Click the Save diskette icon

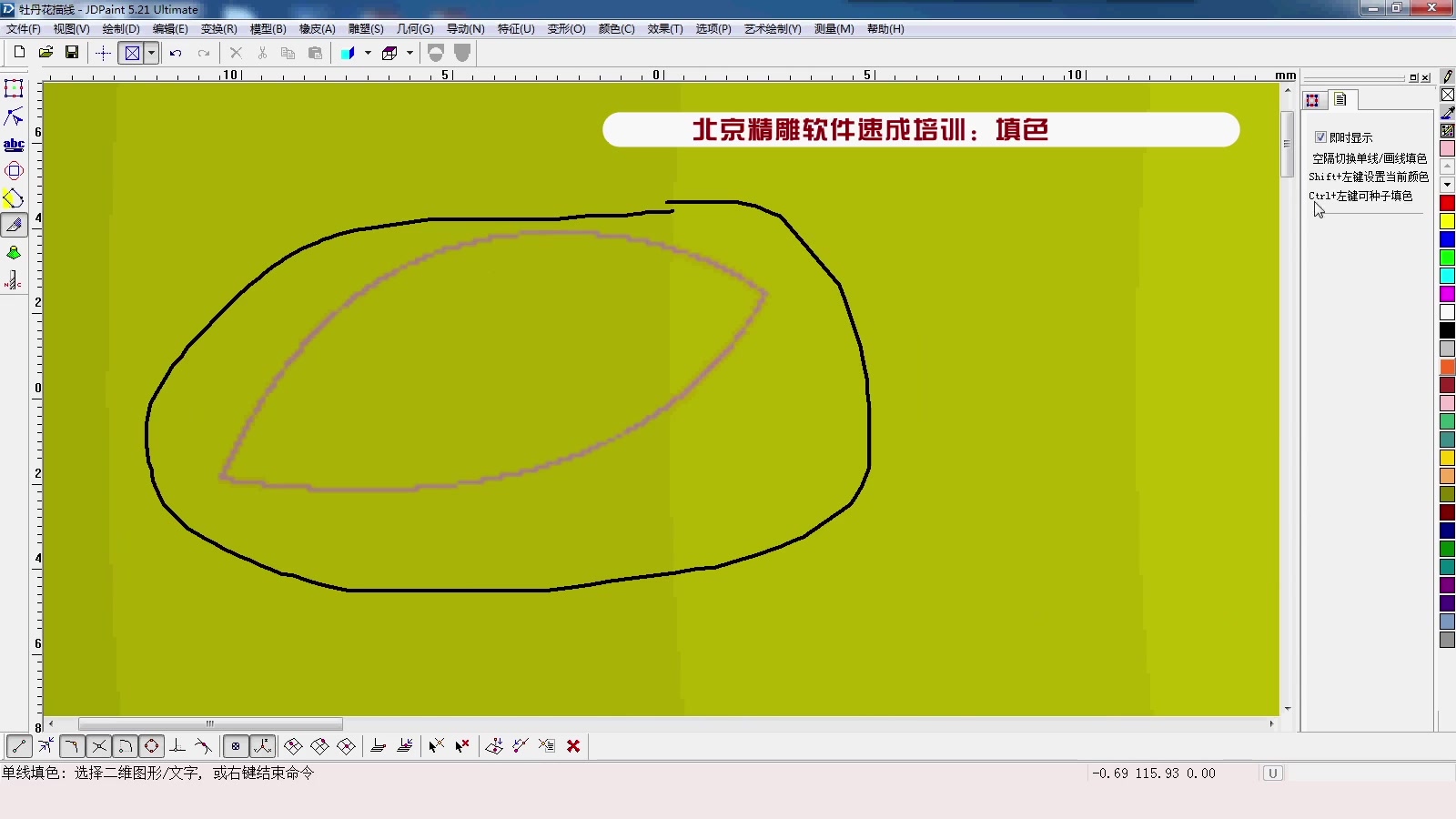(x=72, y=53)
